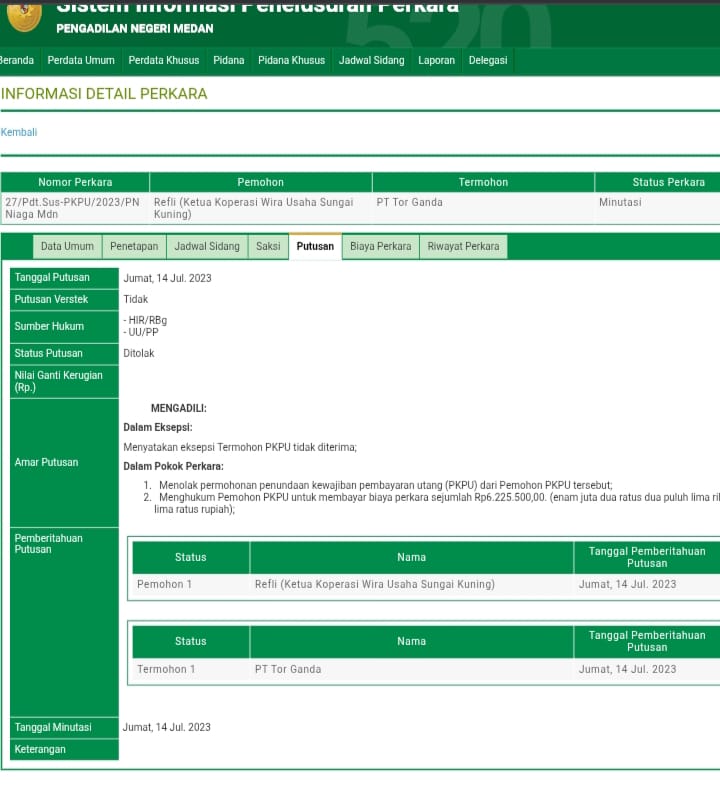
Task: Click the PT Tor Ganda termohon cell
Action: [x=409, y=202]
